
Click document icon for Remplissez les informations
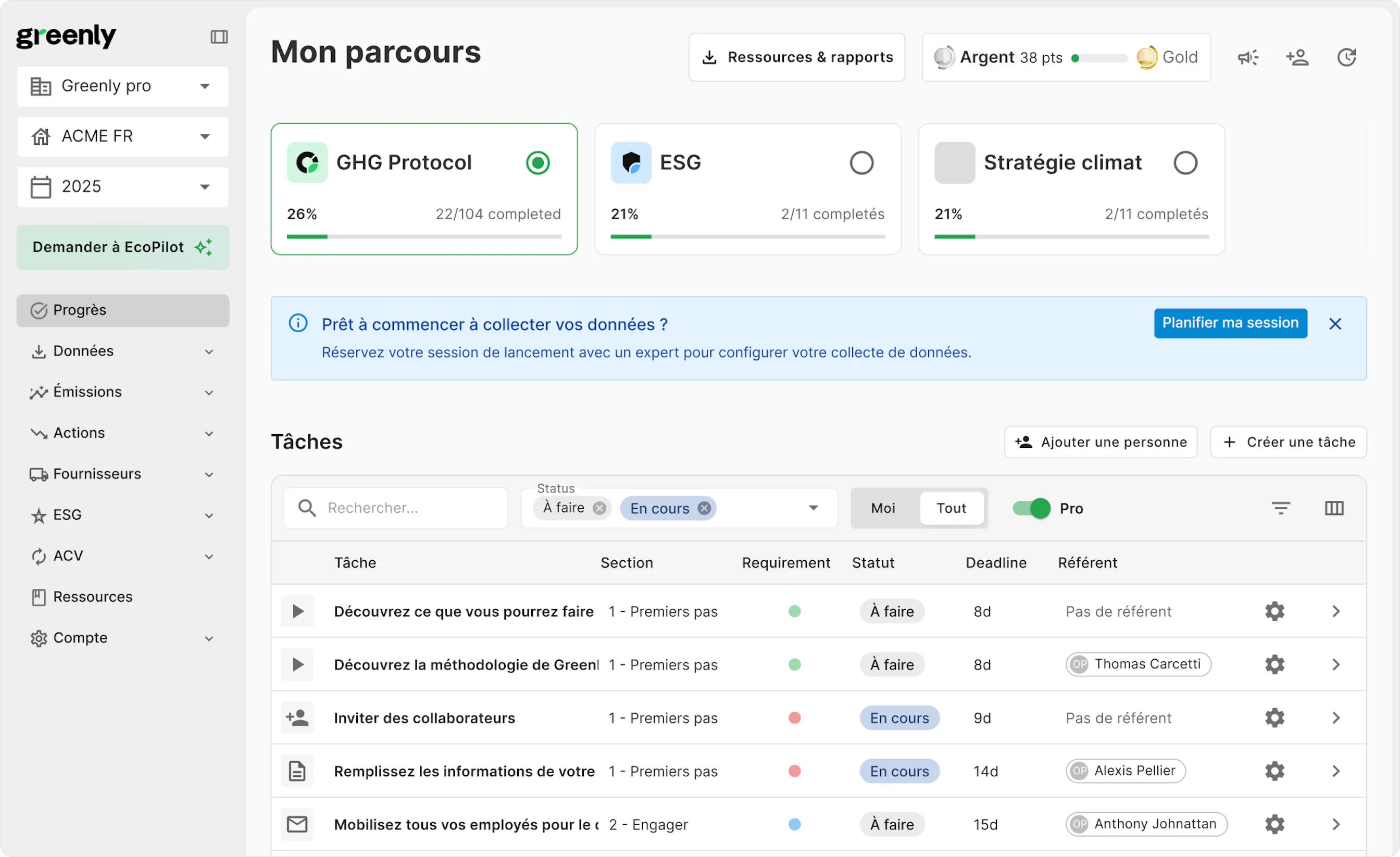[x=297, y=771]
